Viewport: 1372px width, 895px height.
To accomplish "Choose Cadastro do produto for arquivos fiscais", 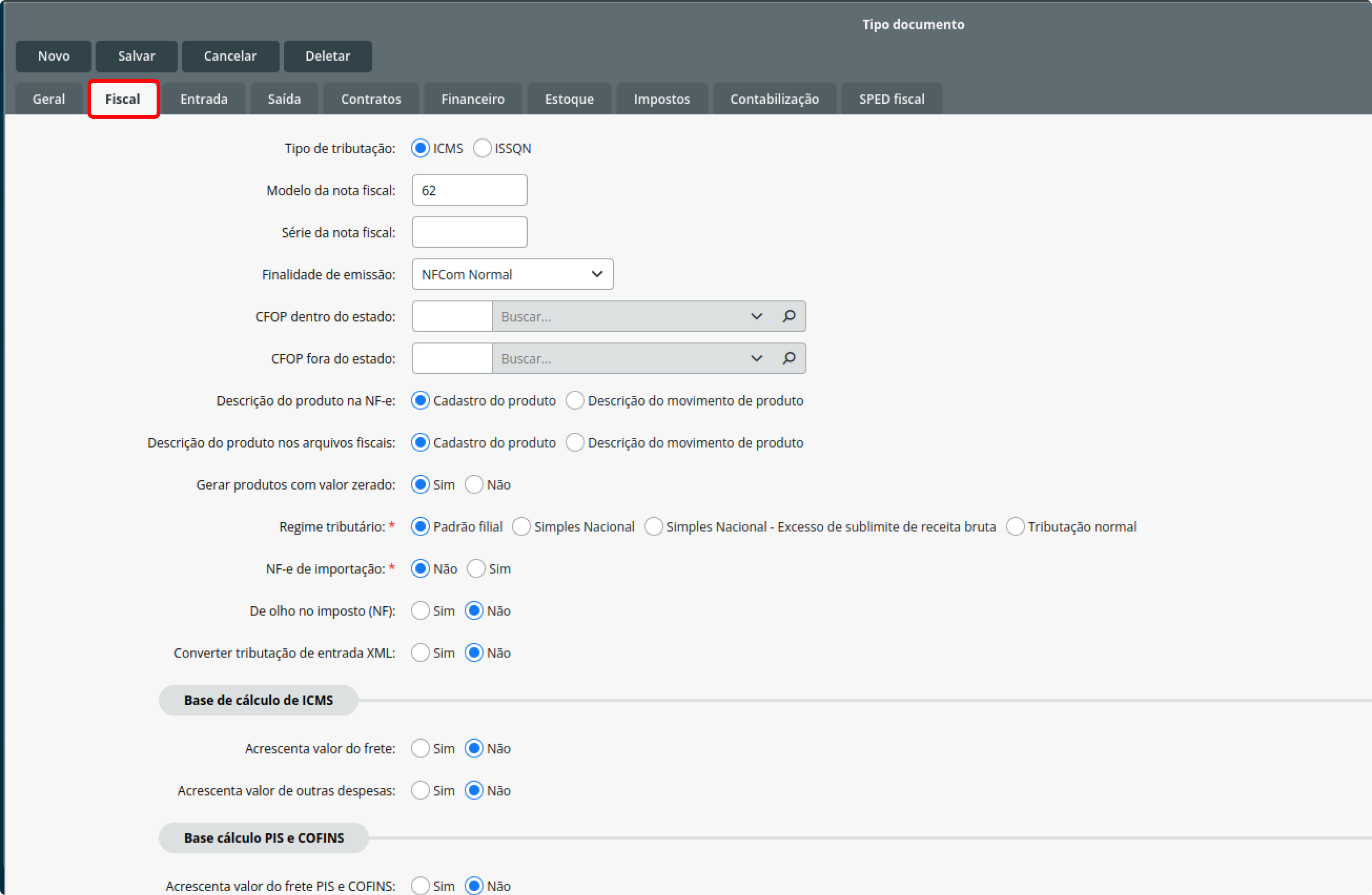I will (x=420, y=442).
